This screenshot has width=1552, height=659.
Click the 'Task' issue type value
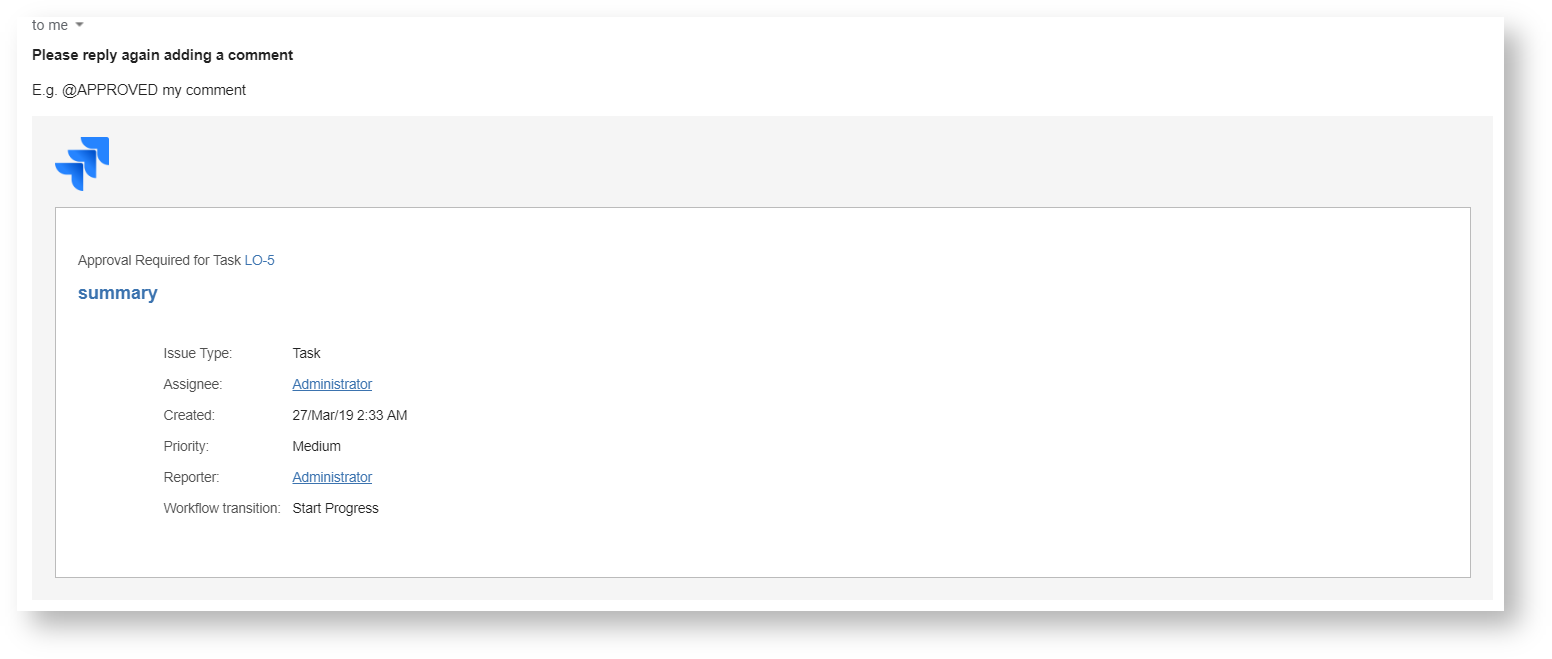pyautogui.click(x=306, y=353)
